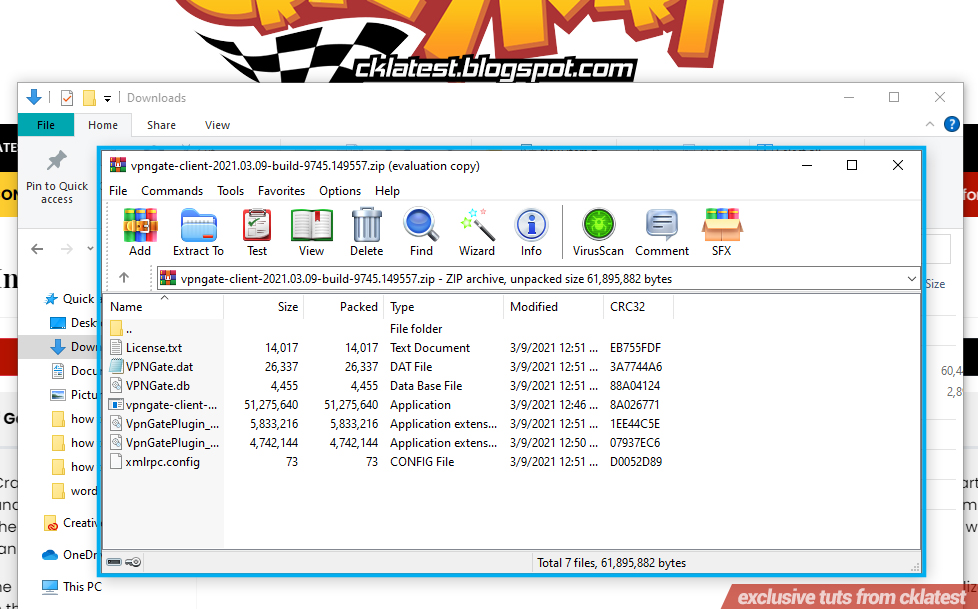Image resolution: width=978 pixels, height=609 pixels.
Task: Sort by the Packed column header
Action: coord(344,306)
